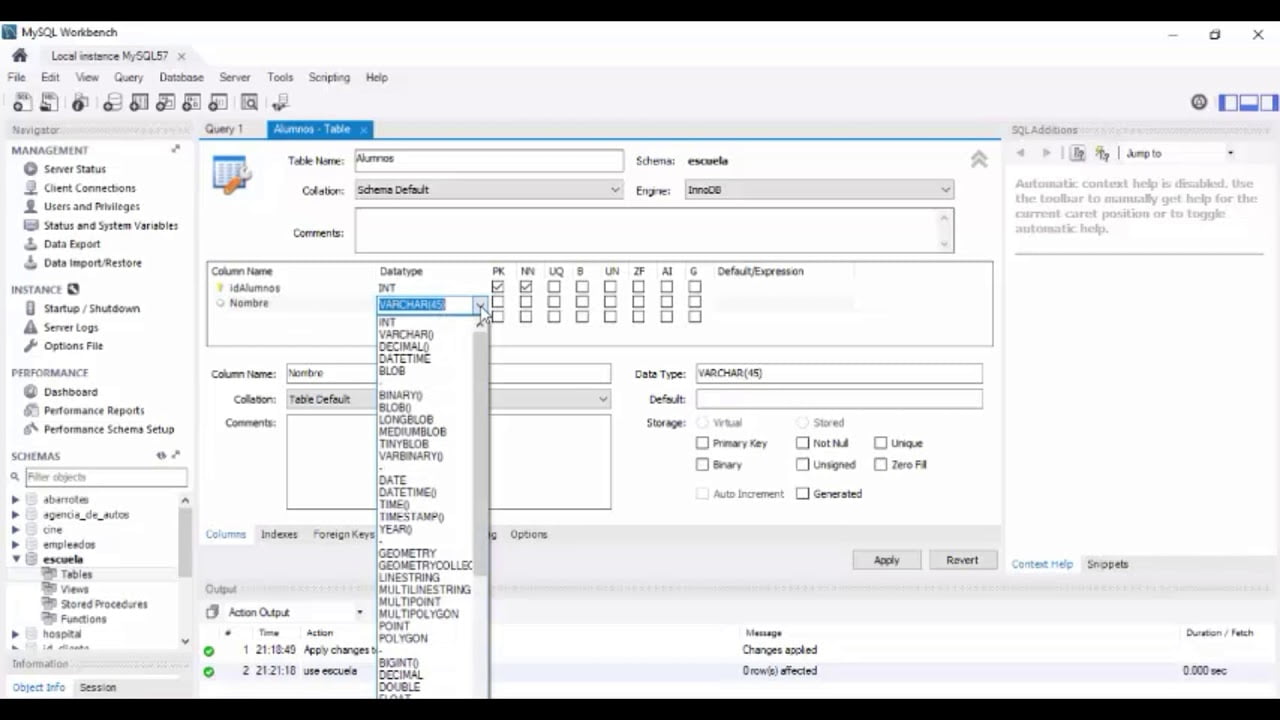Open the table Collation Schema Default dropdown
The image size is (1280, 720).
[489, 190]
